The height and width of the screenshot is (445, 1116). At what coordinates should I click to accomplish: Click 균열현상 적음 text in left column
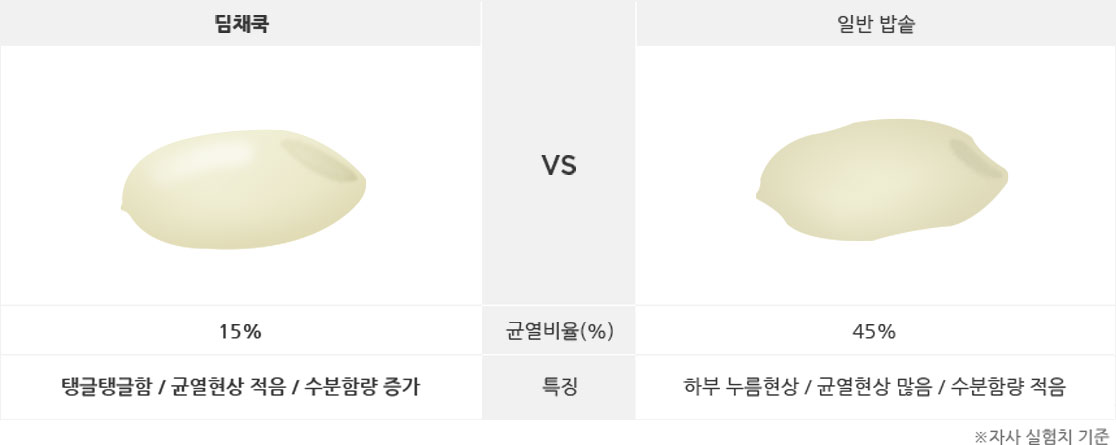[x=228, y=387]
